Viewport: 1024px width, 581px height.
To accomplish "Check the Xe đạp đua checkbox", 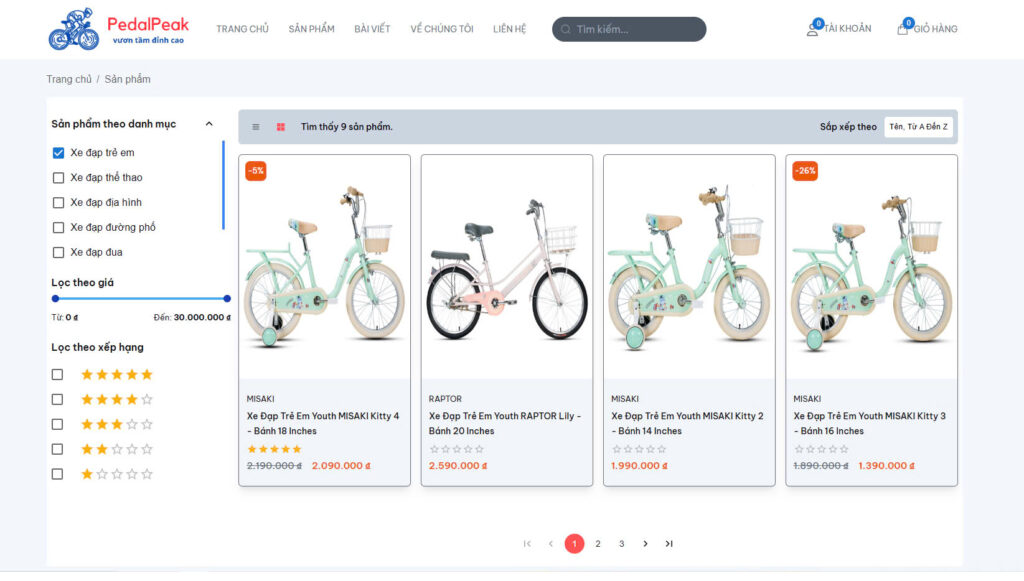I will (x=58, y=252).
